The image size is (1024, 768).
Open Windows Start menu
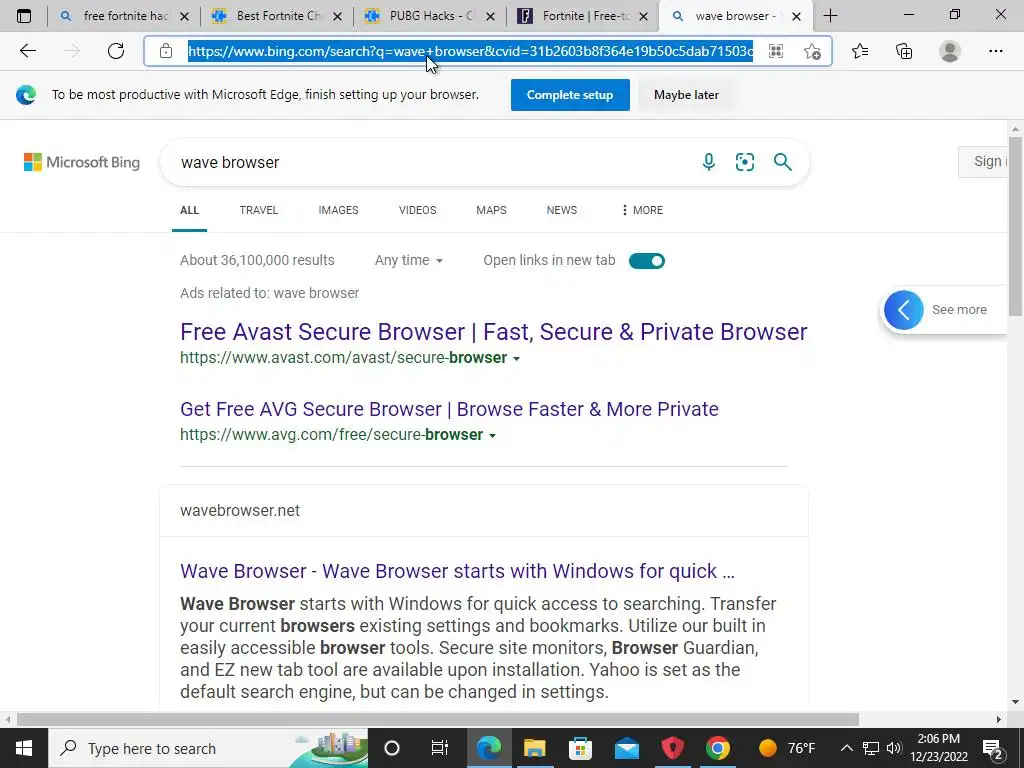tap(24, 748)
